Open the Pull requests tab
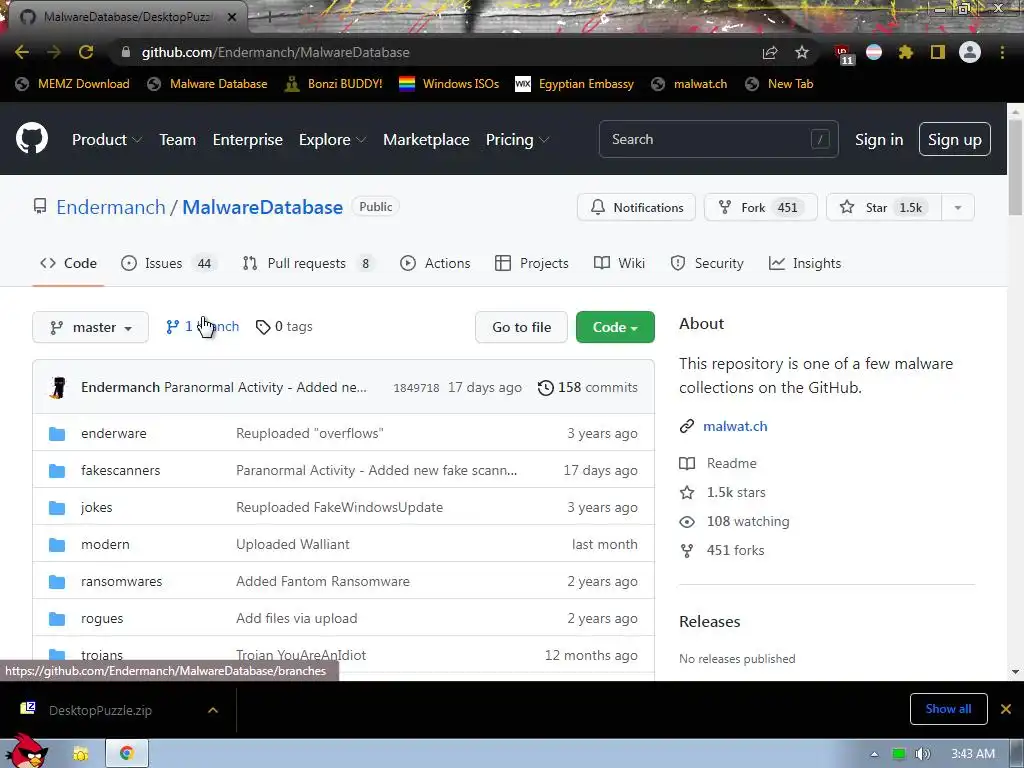The image size is (1024, 768). tap(310, 263)
